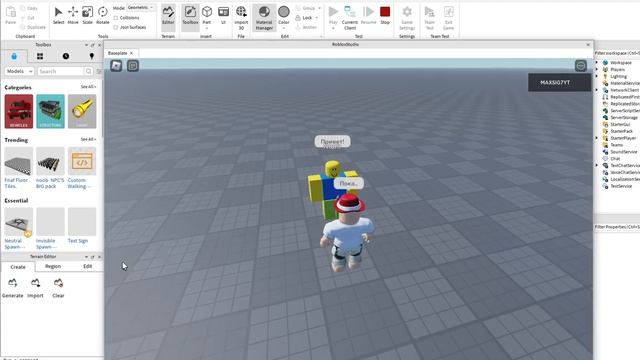Image resolution: width=640 pixels, height=360 pixels.
Task: Enable the Join Surfaces checkbox
Action: point(116,27)
